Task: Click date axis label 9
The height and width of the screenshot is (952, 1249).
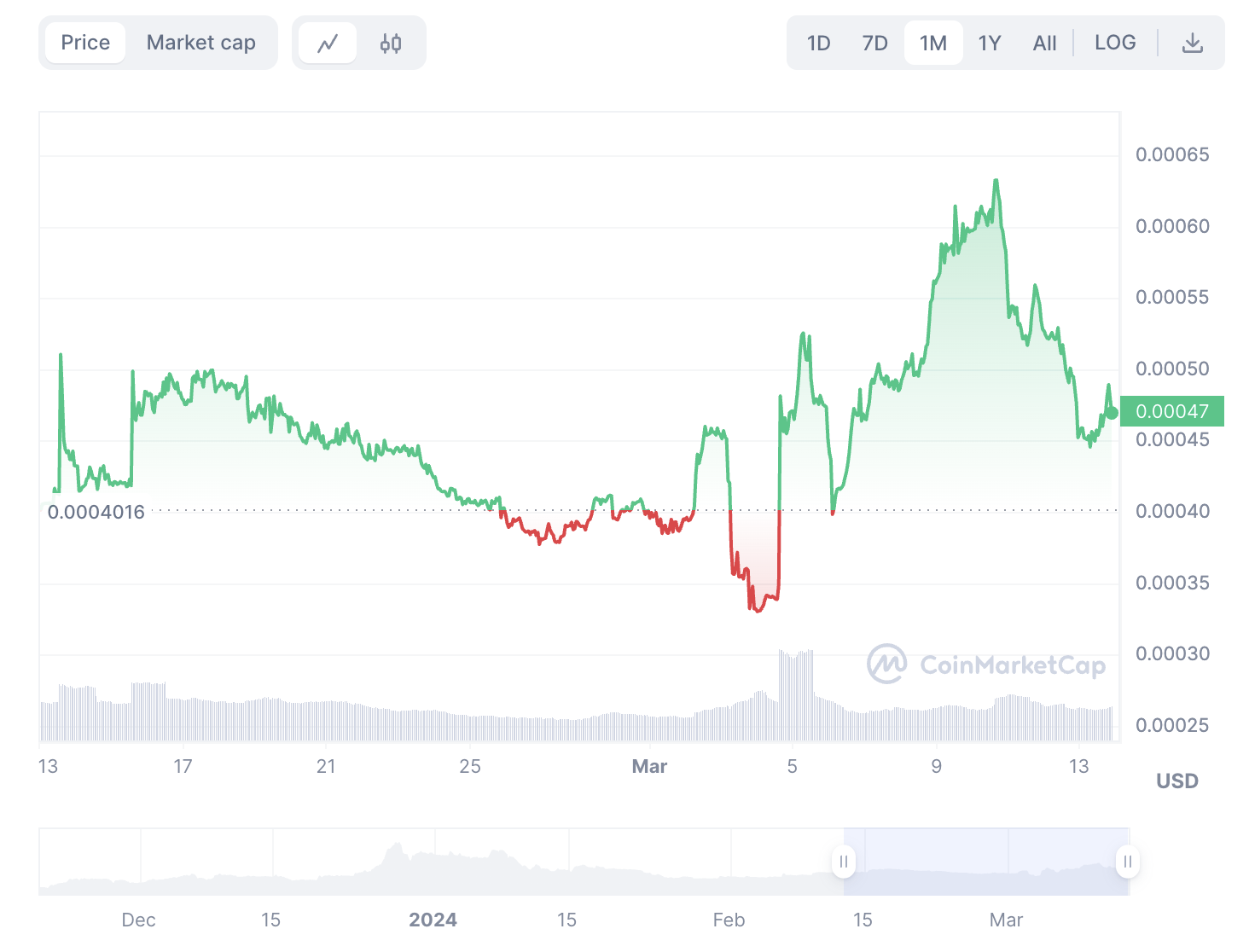Action: coord(937,766)
